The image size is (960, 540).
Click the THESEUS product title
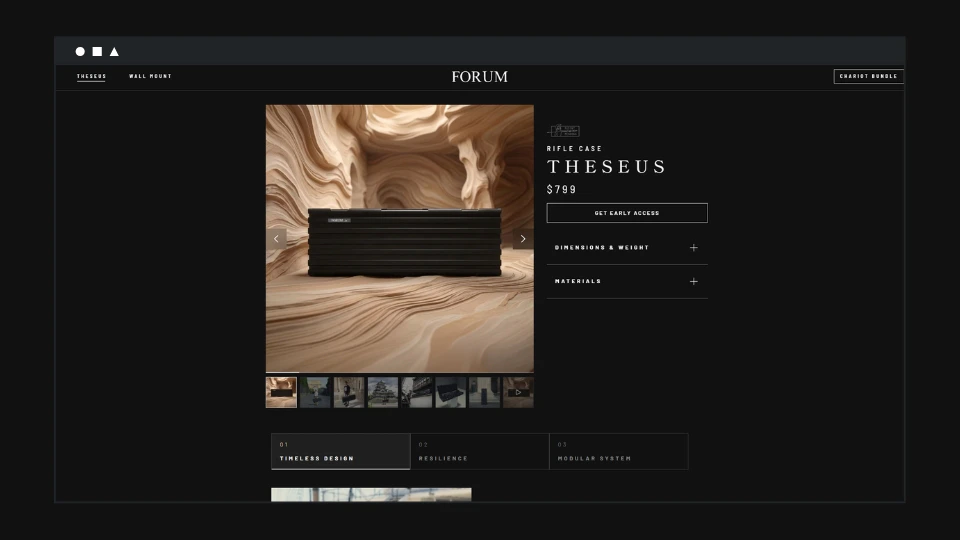pos(606,167)
